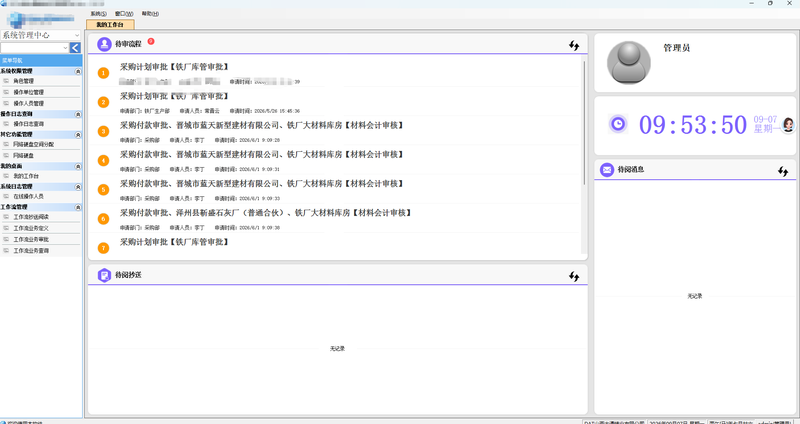Collapse the 系统权限管理 section
The image size is (800, 424).
(78, 71)
